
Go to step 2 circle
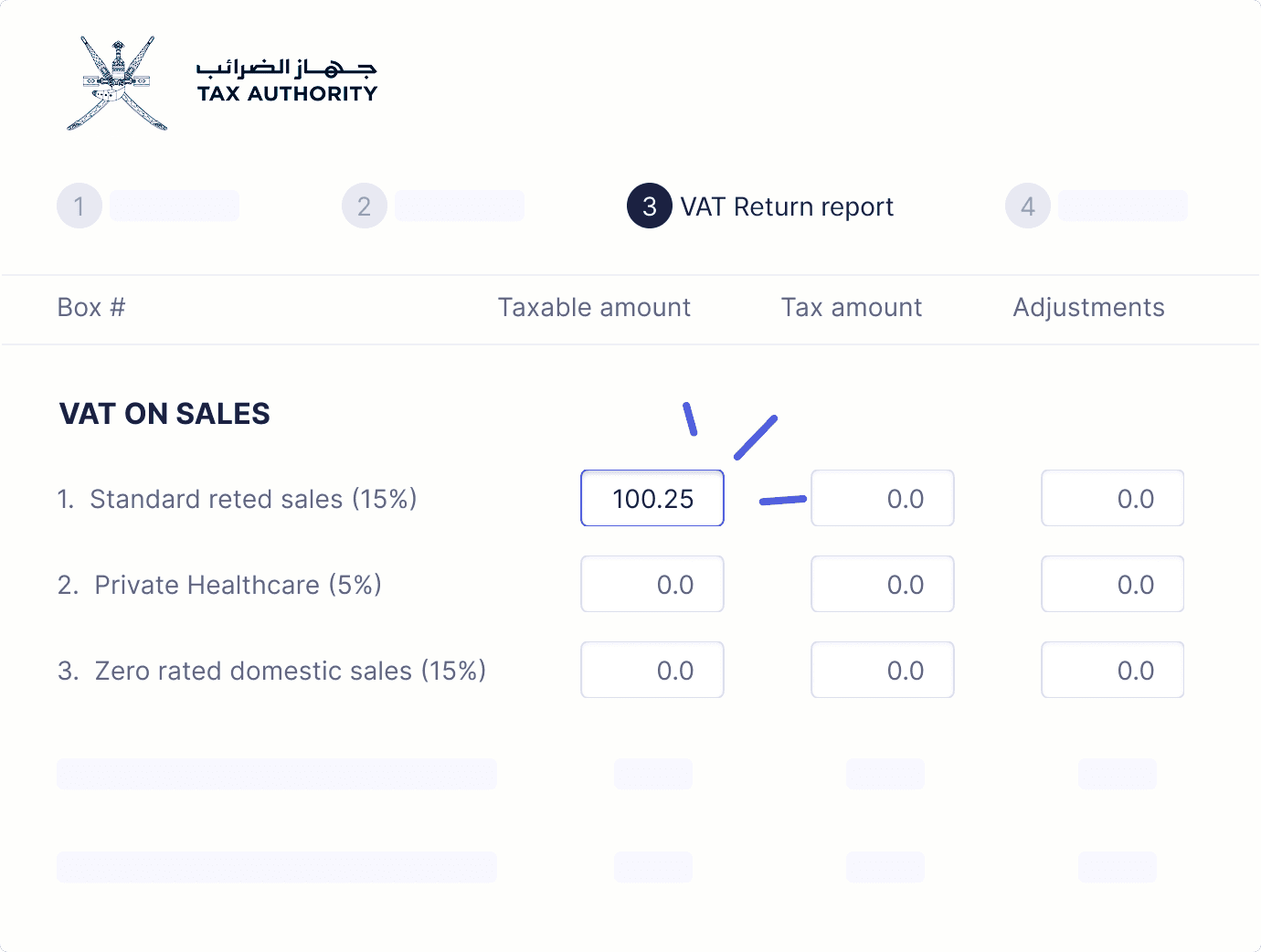pyautogui.click(x=365, y=206)
